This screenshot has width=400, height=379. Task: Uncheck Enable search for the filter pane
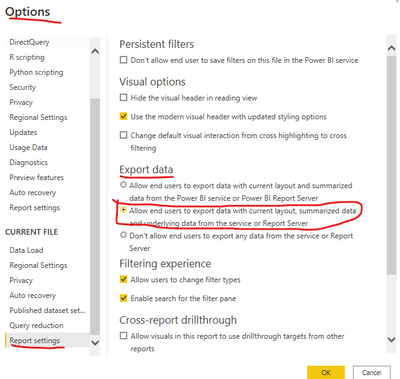click(123, 298)
